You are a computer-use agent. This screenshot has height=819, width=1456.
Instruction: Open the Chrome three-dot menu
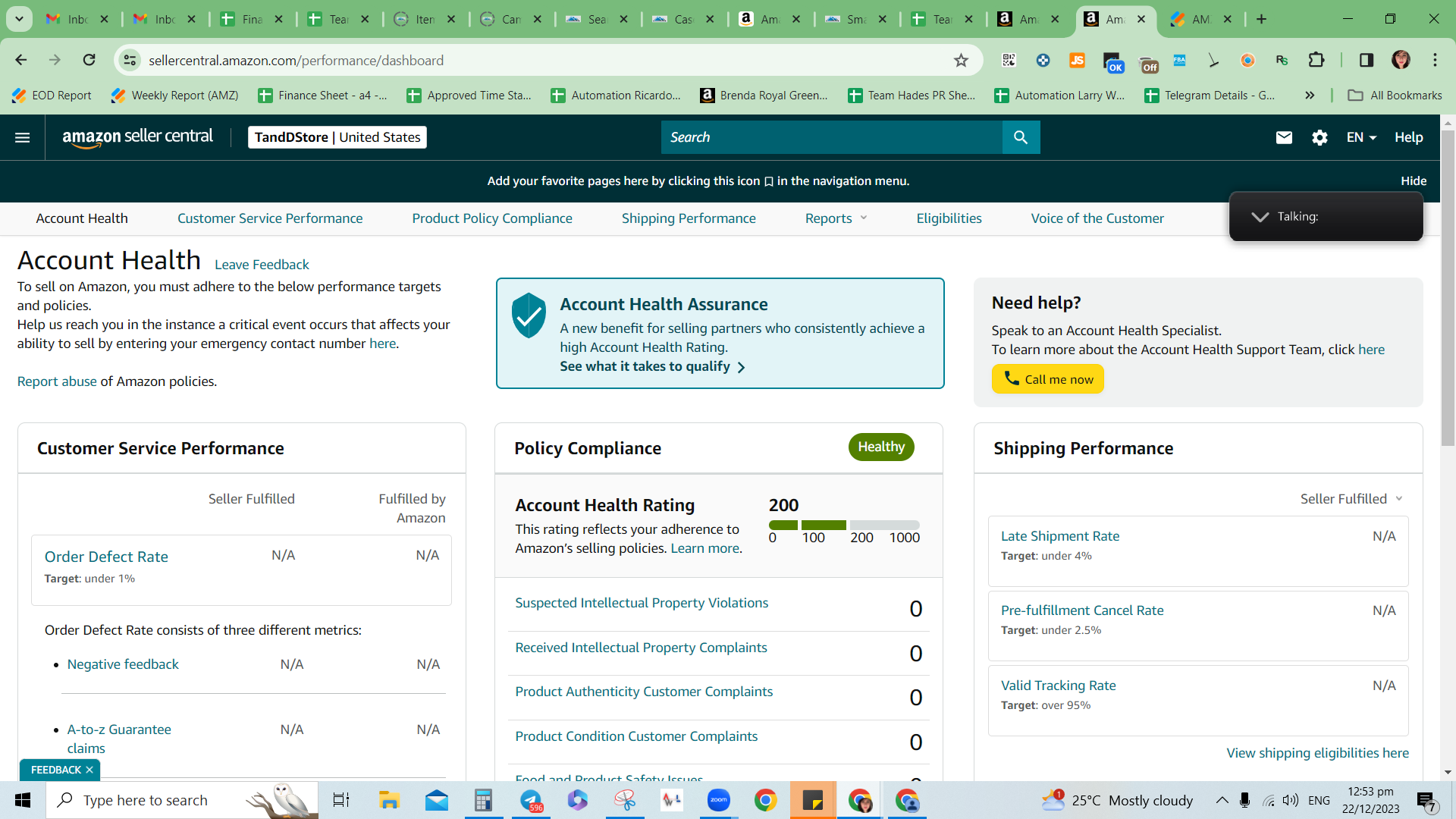tap(1435, 60)
